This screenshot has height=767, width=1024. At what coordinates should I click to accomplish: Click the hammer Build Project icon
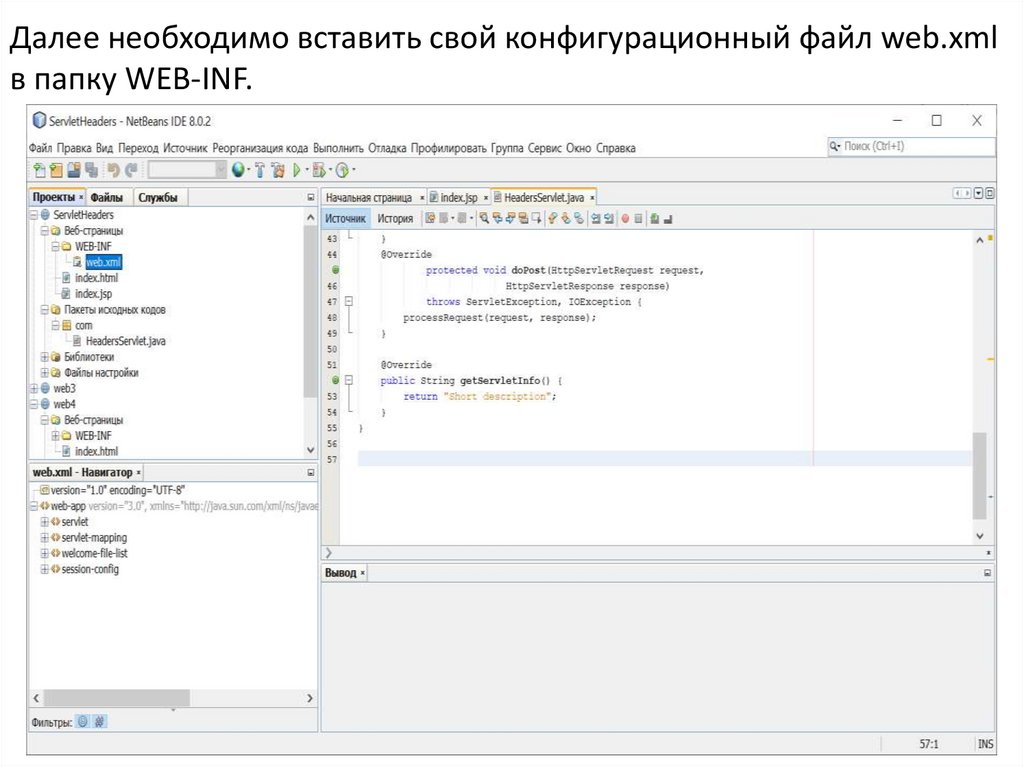click(x=260, y=170)
